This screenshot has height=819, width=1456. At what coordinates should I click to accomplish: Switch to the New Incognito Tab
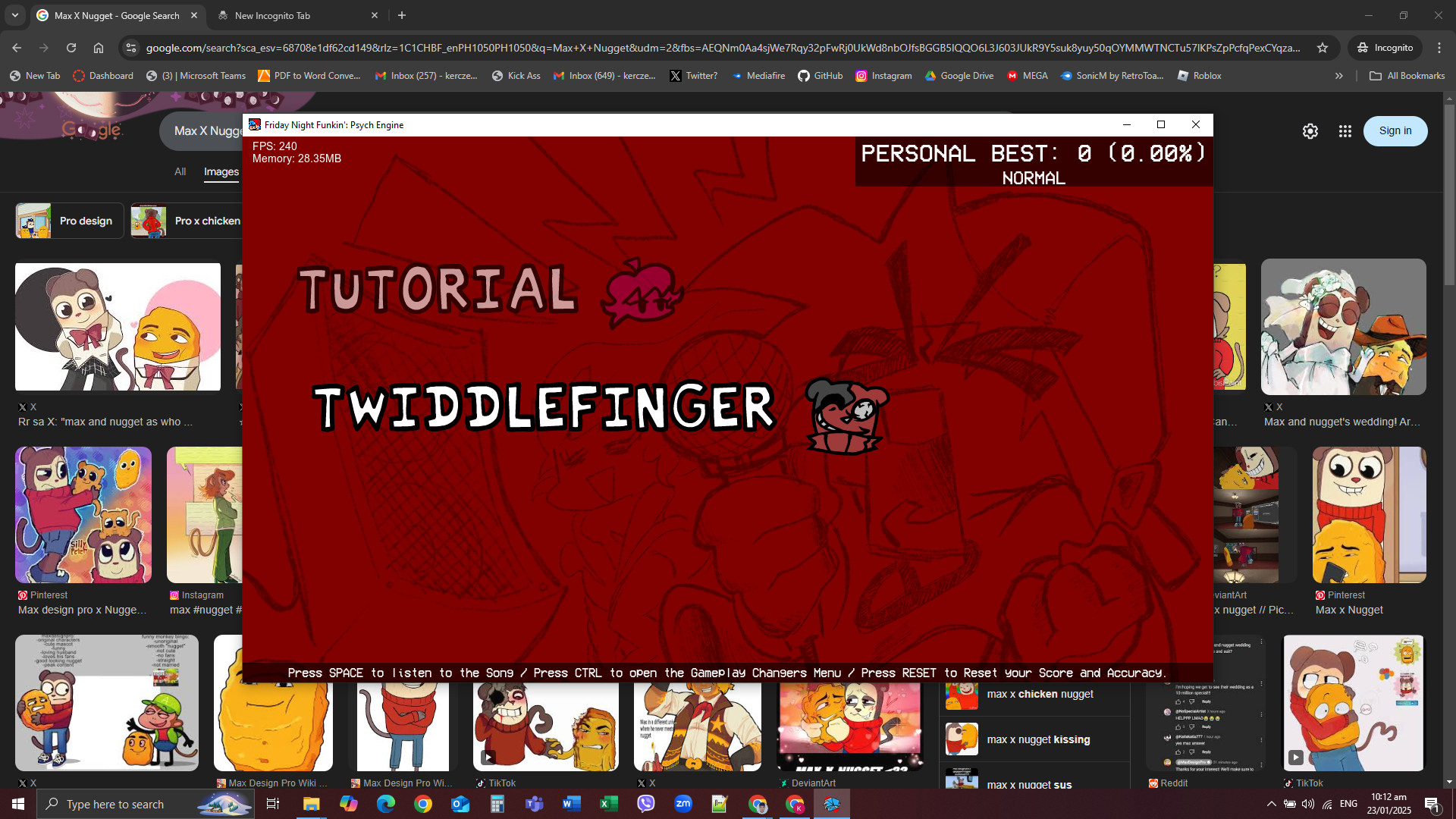tap(273, 15)
